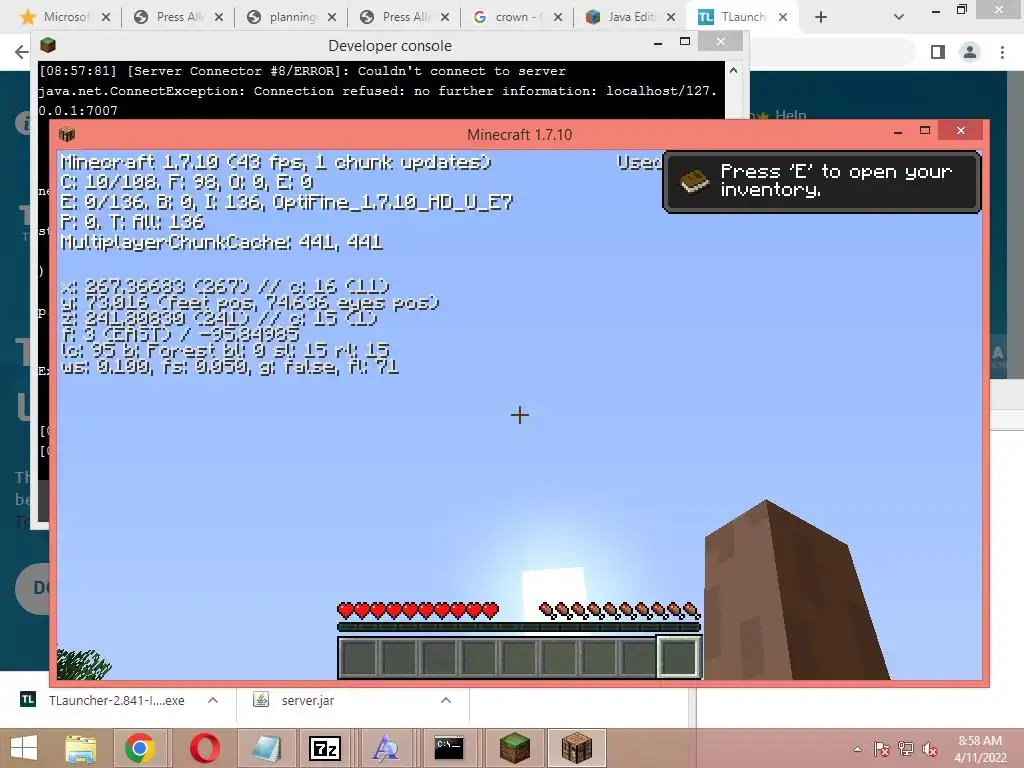The image size is (1024, 768).
Task: Open a new browser tab
Action: (821, 17)
